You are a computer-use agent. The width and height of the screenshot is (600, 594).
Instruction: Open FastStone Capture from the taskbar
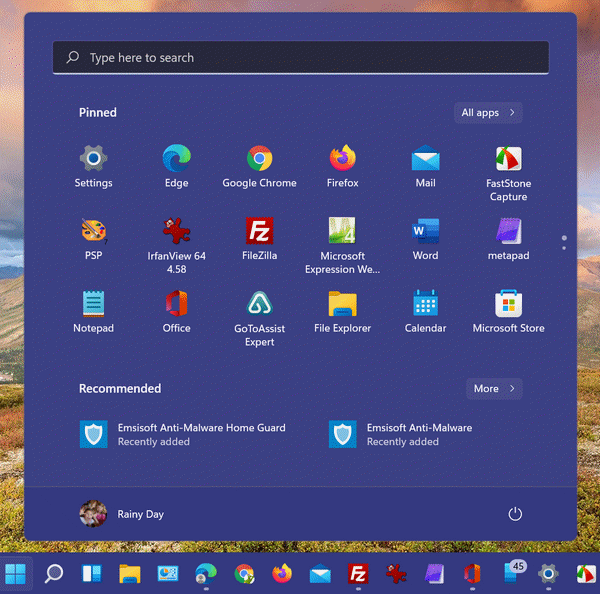click(586, 574)
